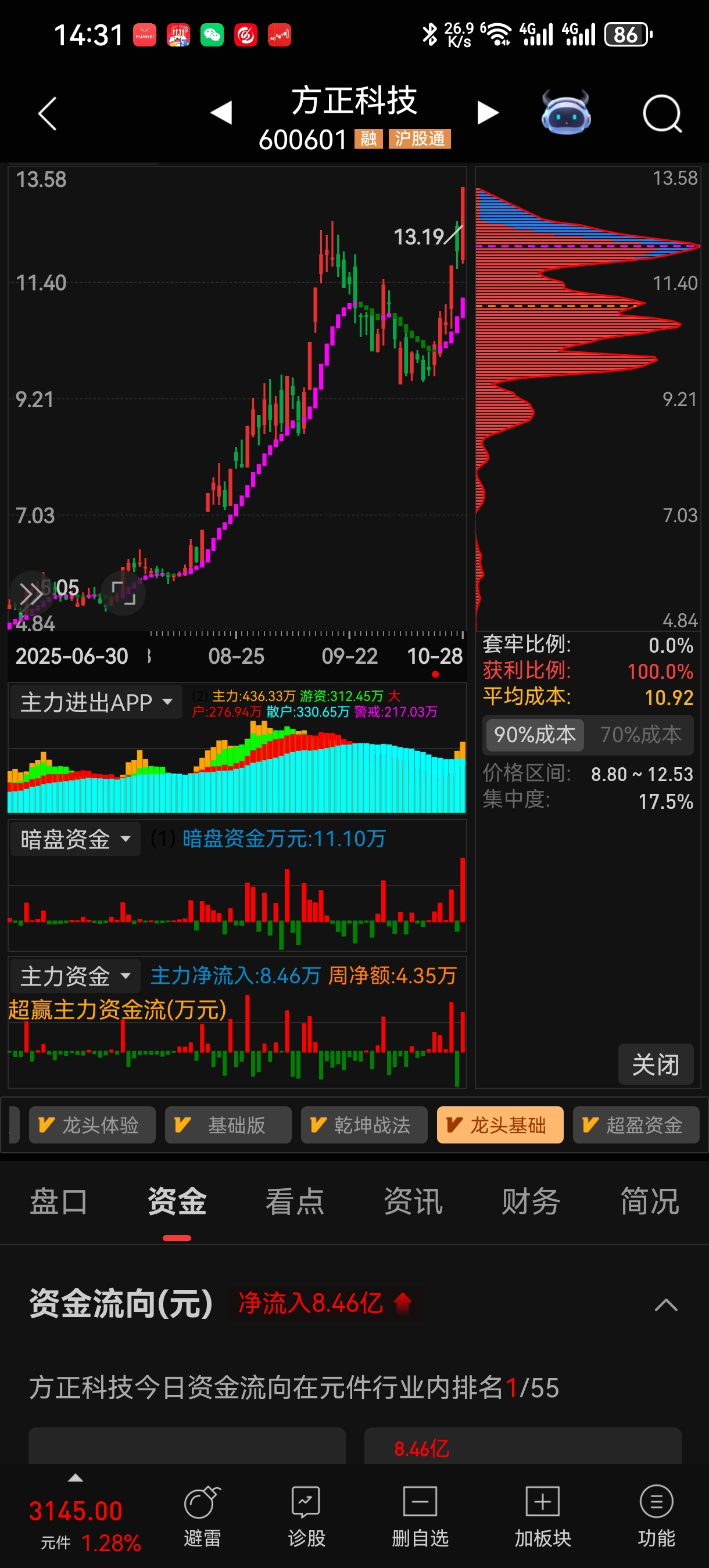Screen dimensions: 709x1568
Task: Open 暗盘资金 indicator dropdown
Action: click(76, 839)
